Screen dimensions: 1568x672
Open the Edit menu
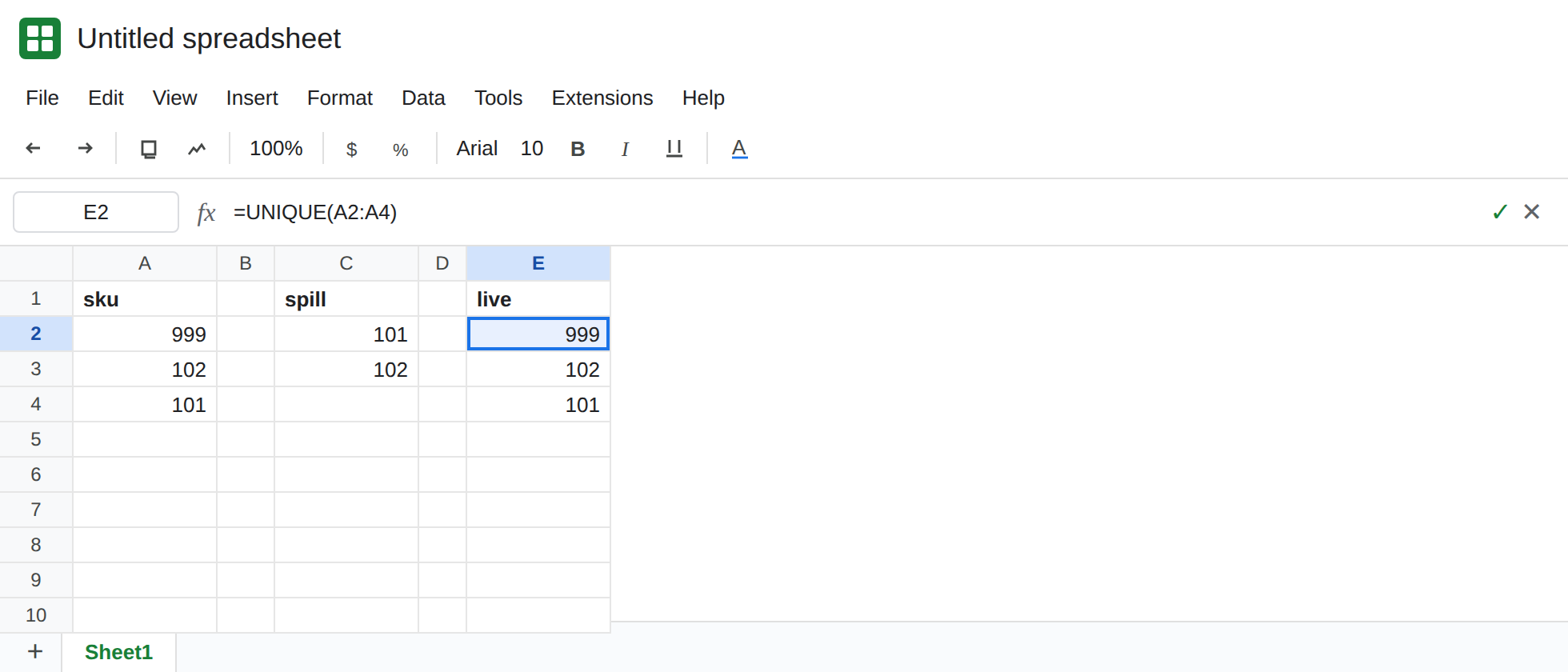pos(106,98)
